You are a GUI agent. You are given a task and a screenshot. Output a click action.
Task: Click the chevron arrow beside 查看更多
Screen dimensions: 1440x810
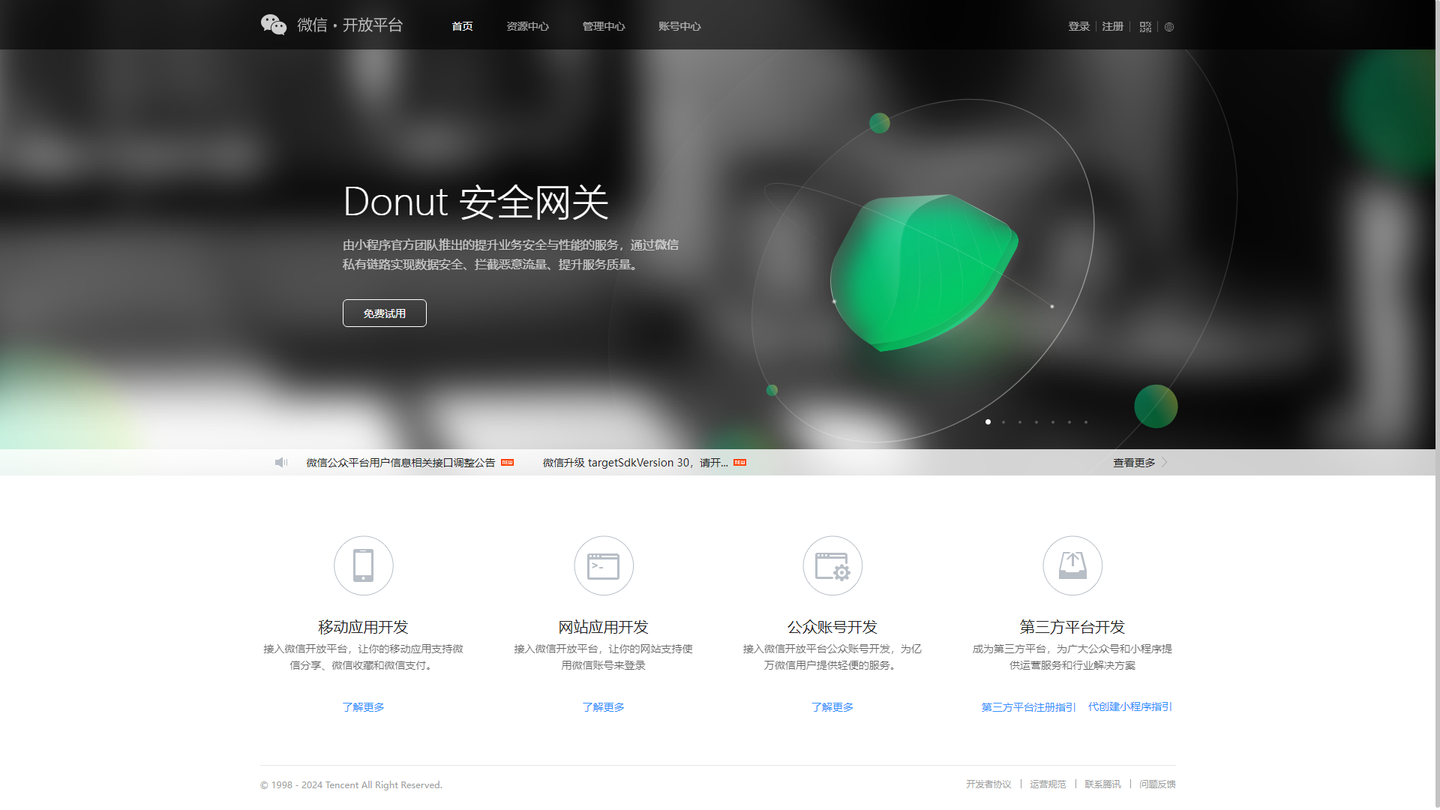click(x=1164, y=462)
